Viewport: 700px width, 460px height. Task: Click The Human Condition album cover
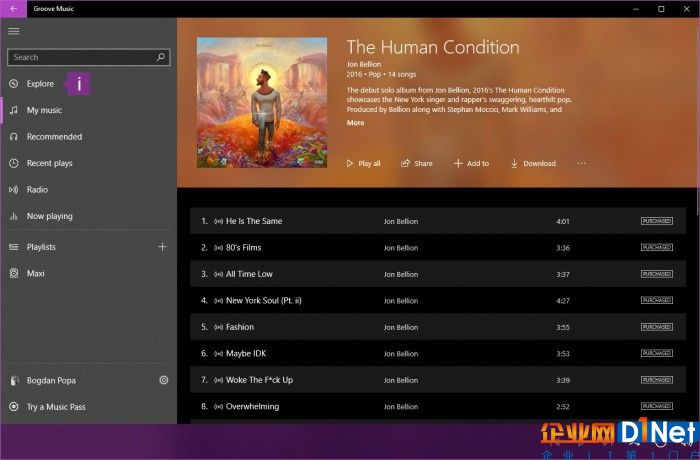point(262,102)
